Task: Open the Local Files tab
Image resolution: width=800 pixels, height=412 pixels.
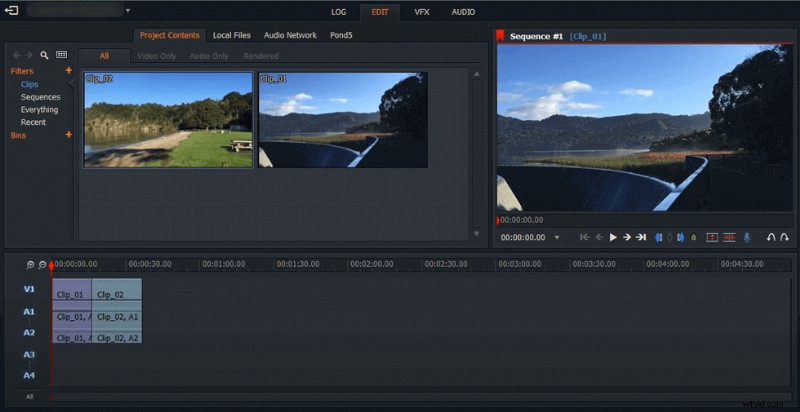Action: pyautogui.click(x=232, y=35)
